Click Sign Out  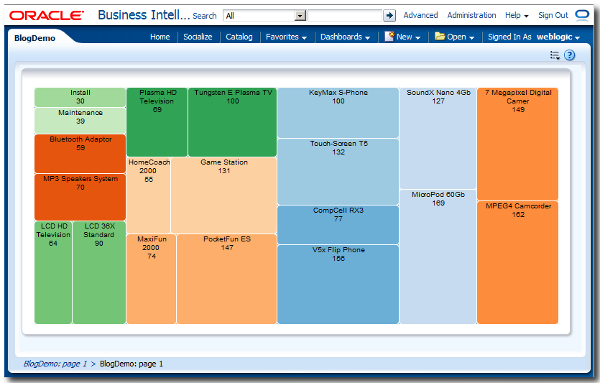click(x=553, y=15)
